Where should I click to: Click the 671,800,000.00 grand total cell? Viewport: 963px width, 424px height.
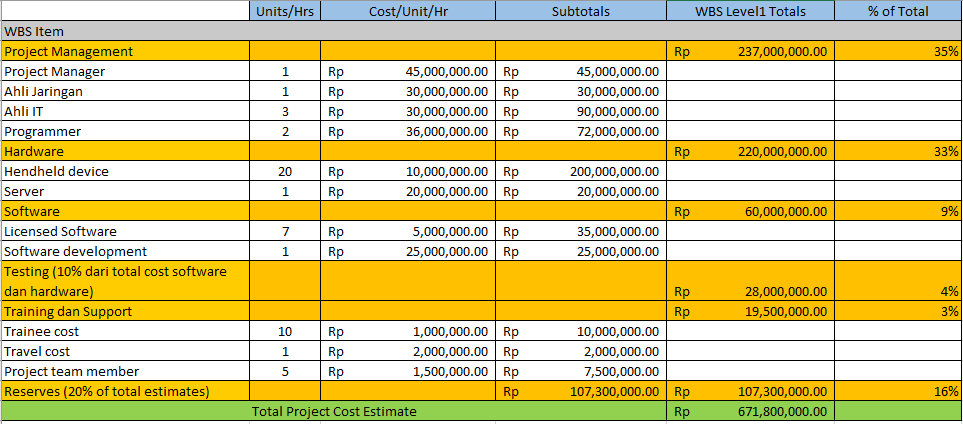[x=751, y=411]
